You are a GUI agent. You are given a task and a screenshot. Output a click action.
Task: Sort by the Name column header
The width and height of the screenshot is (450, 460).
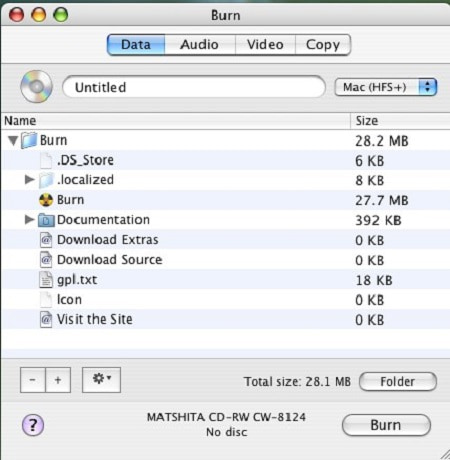pos(176,121)
